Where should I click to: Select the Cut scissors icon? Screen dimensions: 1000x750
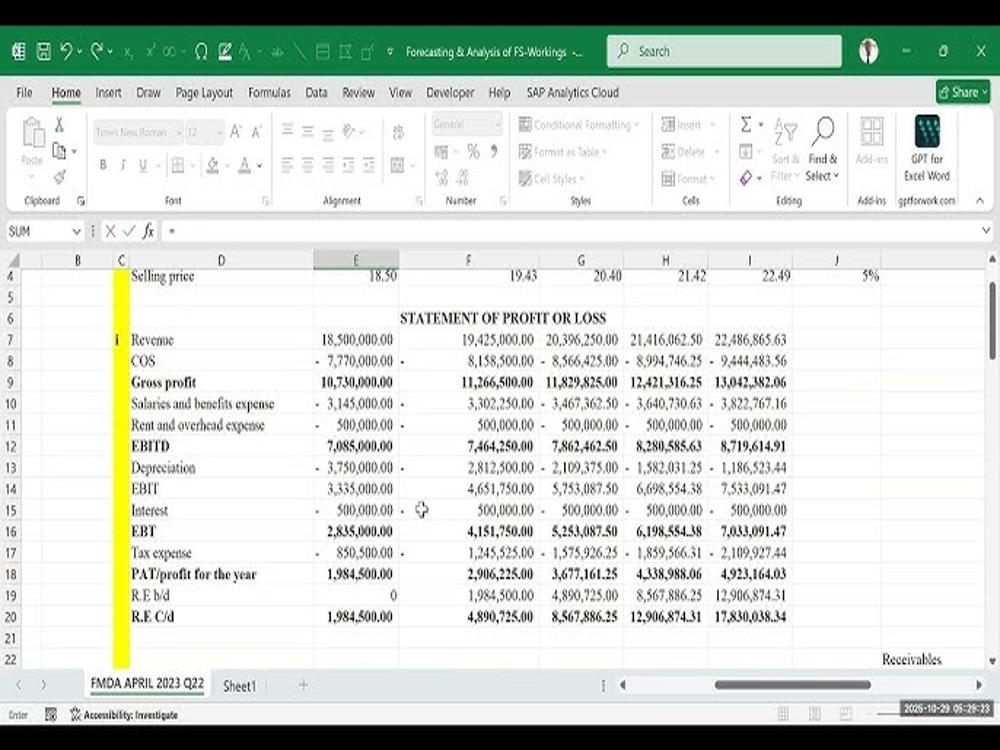(59, 124)
